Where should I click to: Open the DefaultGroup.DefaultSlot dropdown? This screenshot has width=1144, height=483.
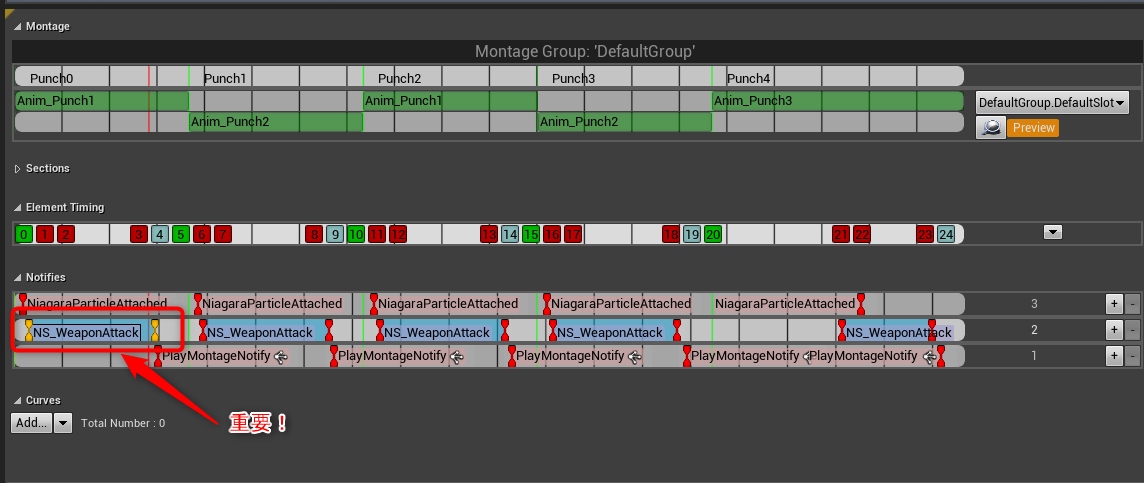(1052, 103)
